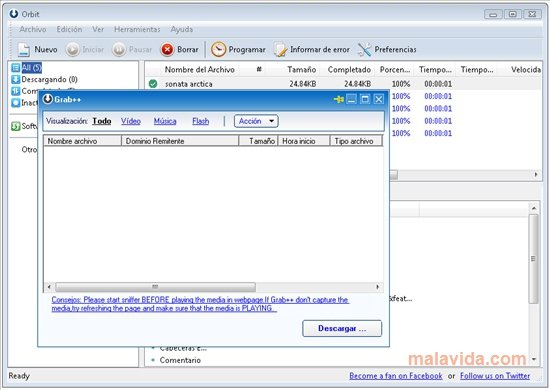Image resolution: width=550 pixels, height=390 pixels.
Task: Click Grab++ horizontal scrollbar left arrow
Action: 49,287
